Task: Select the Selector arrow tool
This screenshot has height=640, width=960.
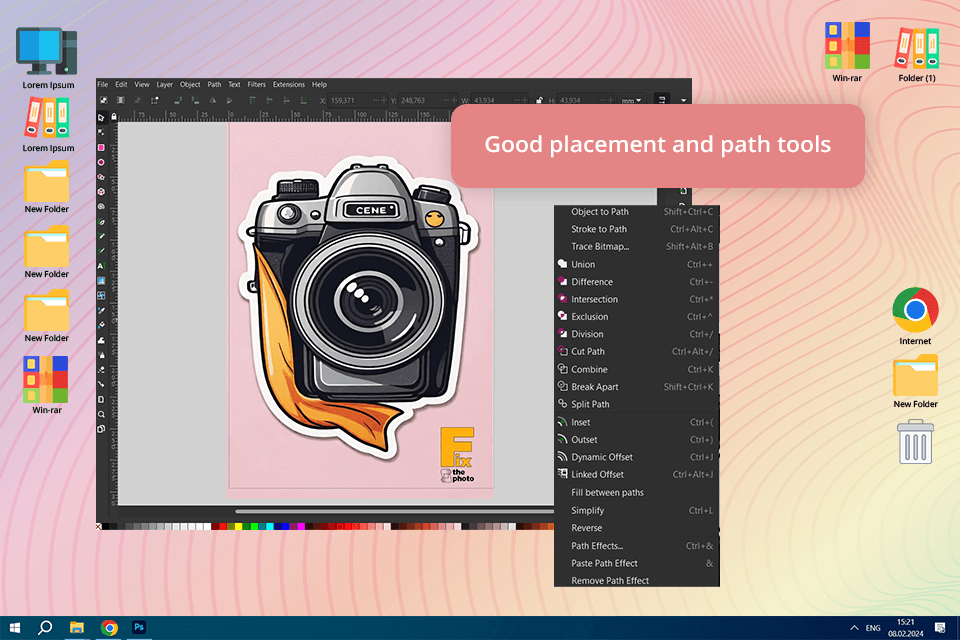Action: [101, 118]
